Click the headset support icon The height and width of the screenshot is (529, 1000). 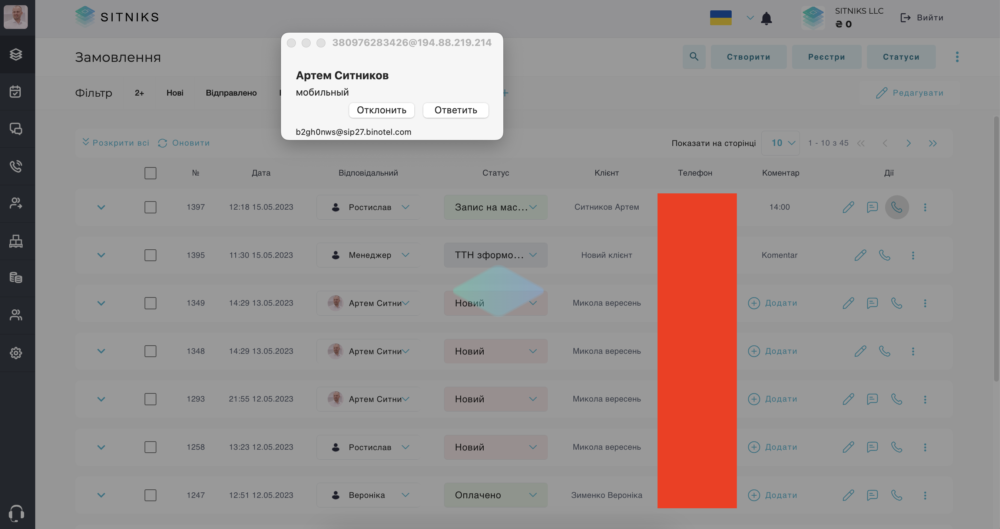pyautogui.click(x=17, y=513)
